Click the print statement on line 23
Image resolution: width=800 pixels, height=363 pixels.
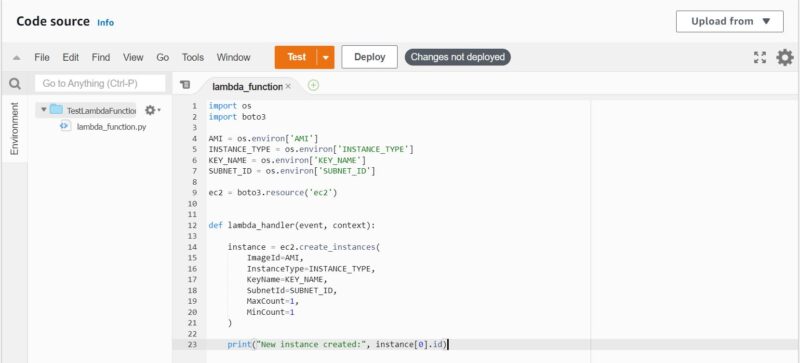click(x=337, y=344)
